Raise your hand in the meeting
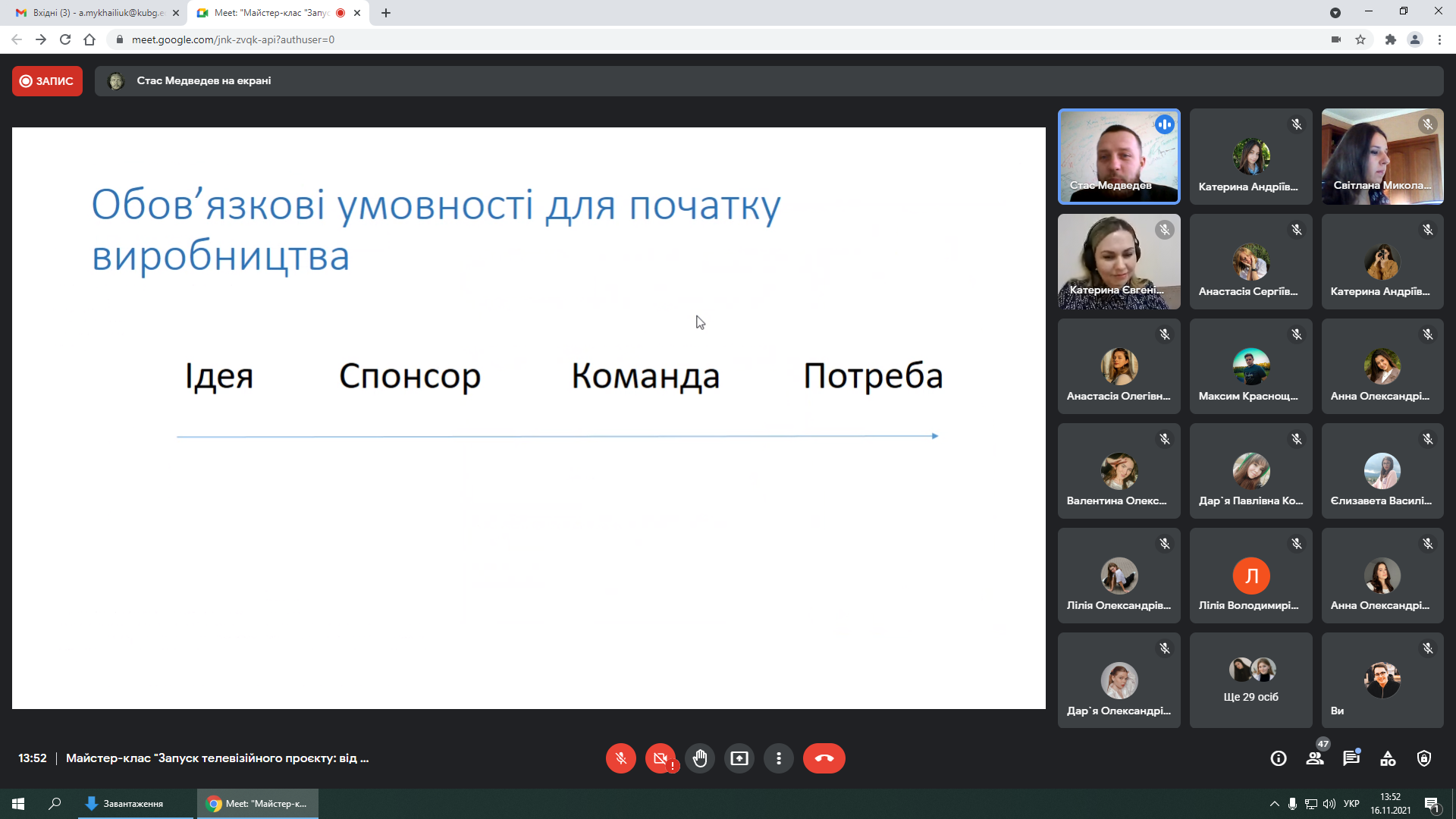The image size is (1456, 819). point(699,758)
